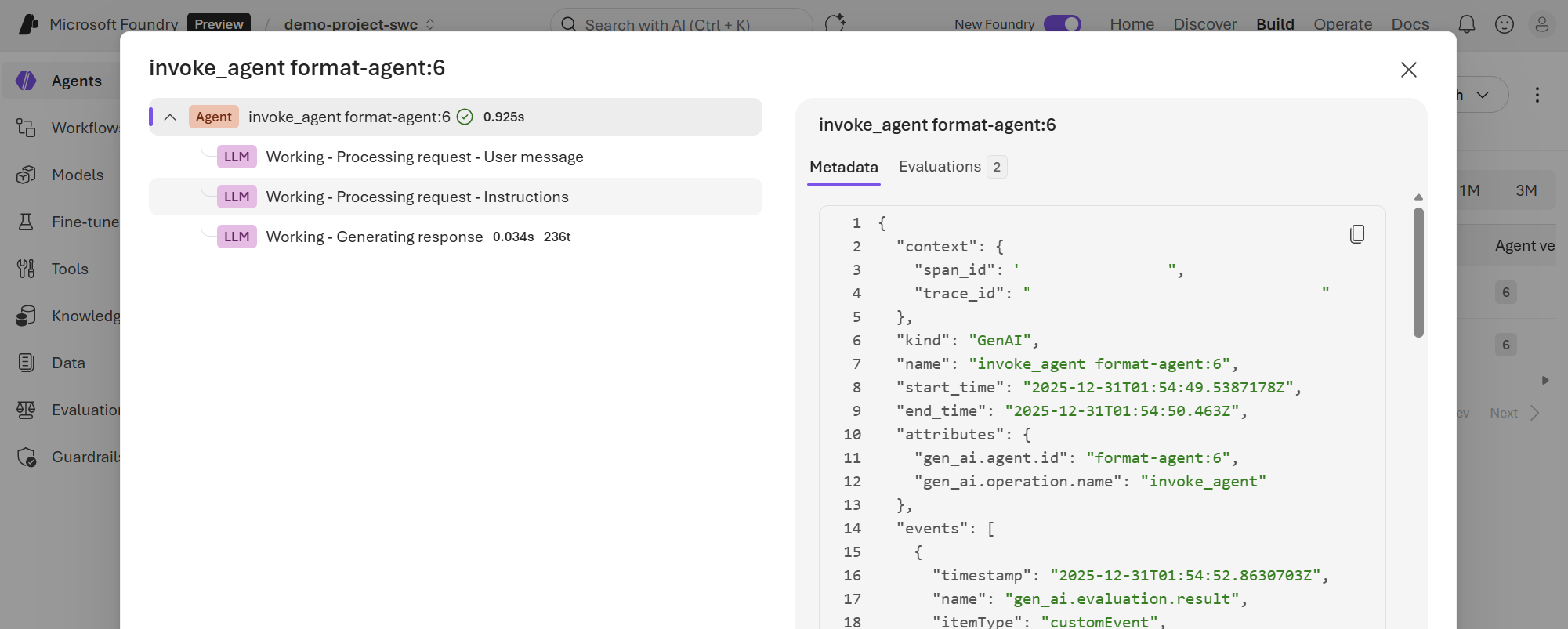The image size is (1568, 629).
Task: Go to Operate in top navigation
Action: (1343, 24)
